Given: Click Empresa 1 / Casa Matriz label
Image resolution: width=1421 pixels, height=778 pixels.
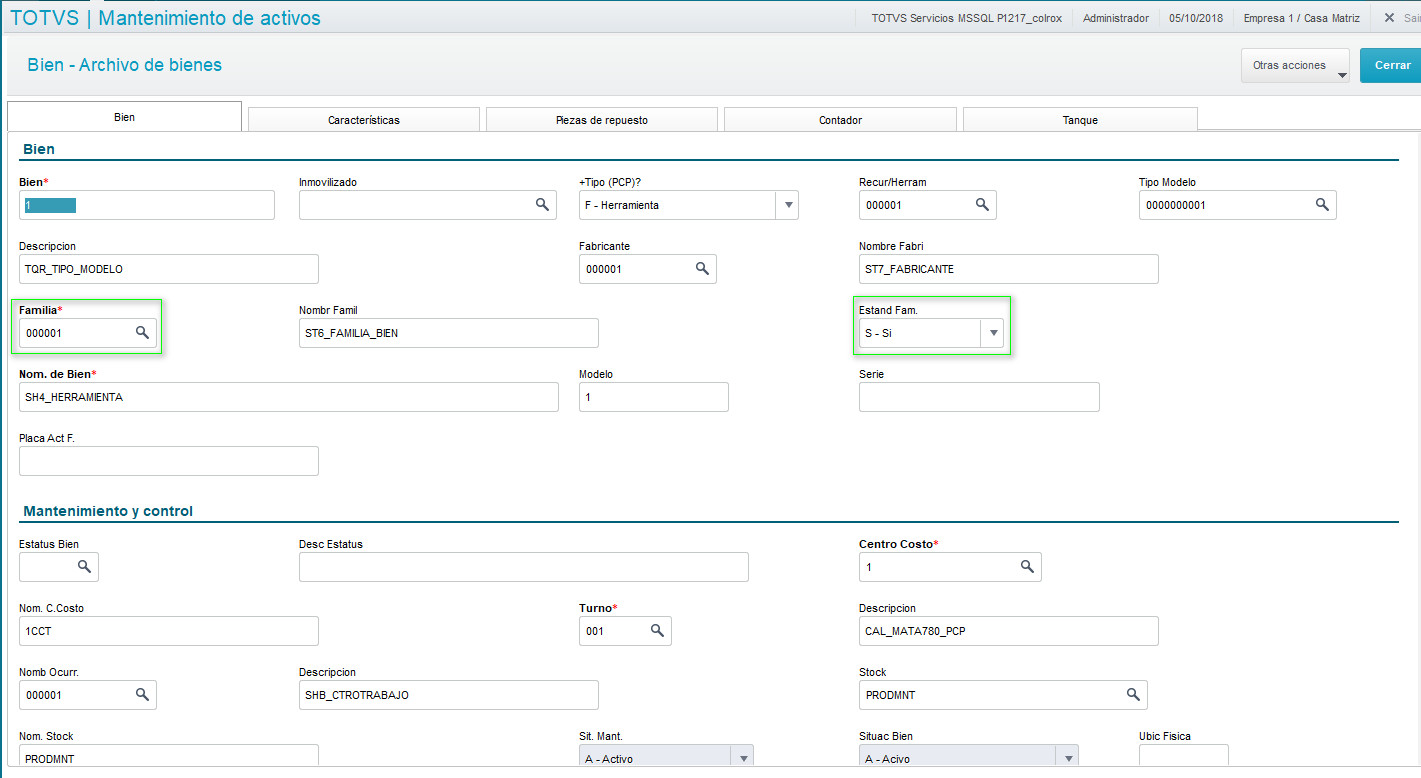Looking at the screenshot, I should 1300,18.
